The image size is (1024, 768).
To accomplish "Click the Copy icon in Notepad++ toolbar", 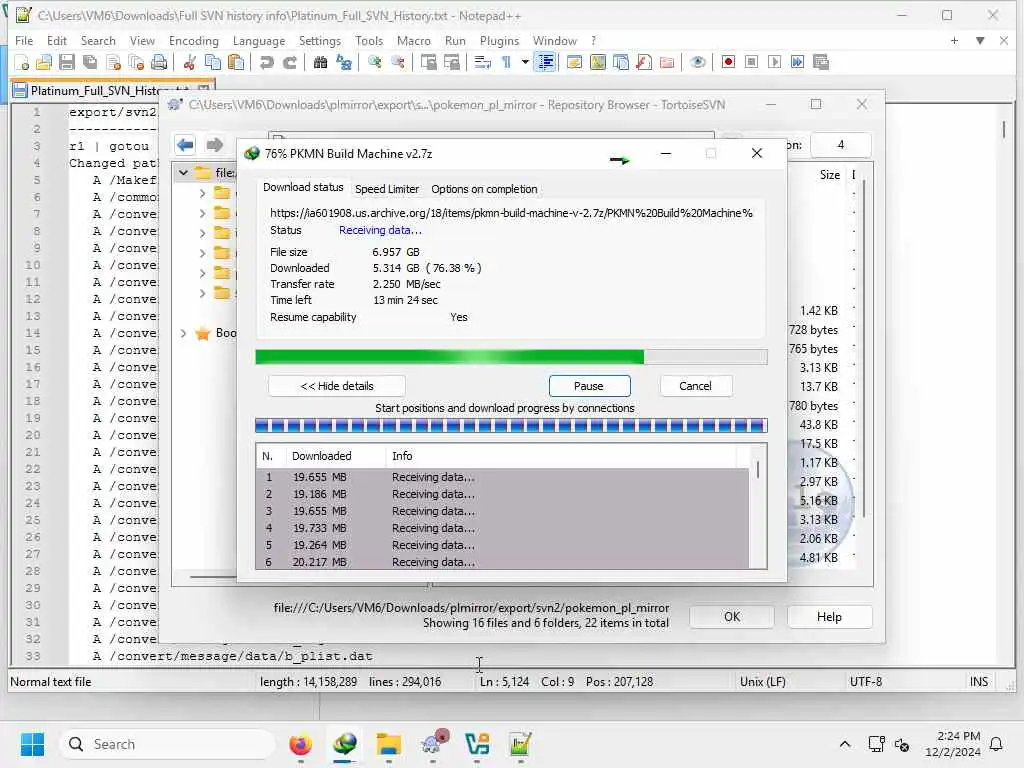I will click(213, 63).
